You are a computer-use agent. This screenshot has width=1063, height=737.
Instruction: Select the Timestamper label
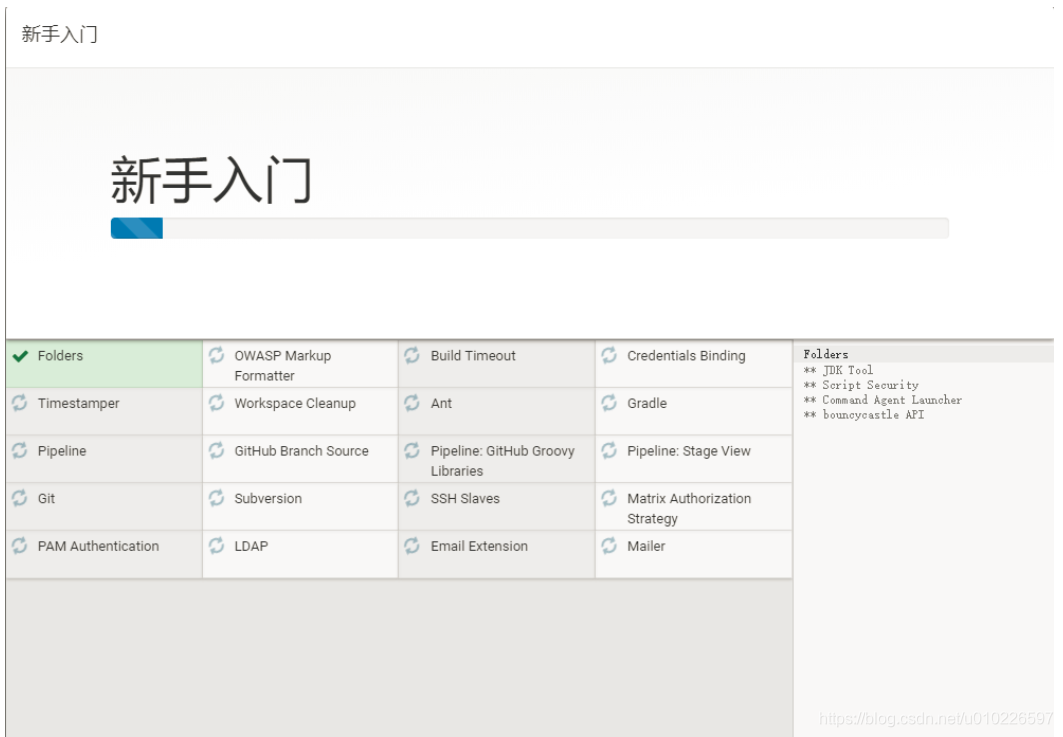point(79,403)
